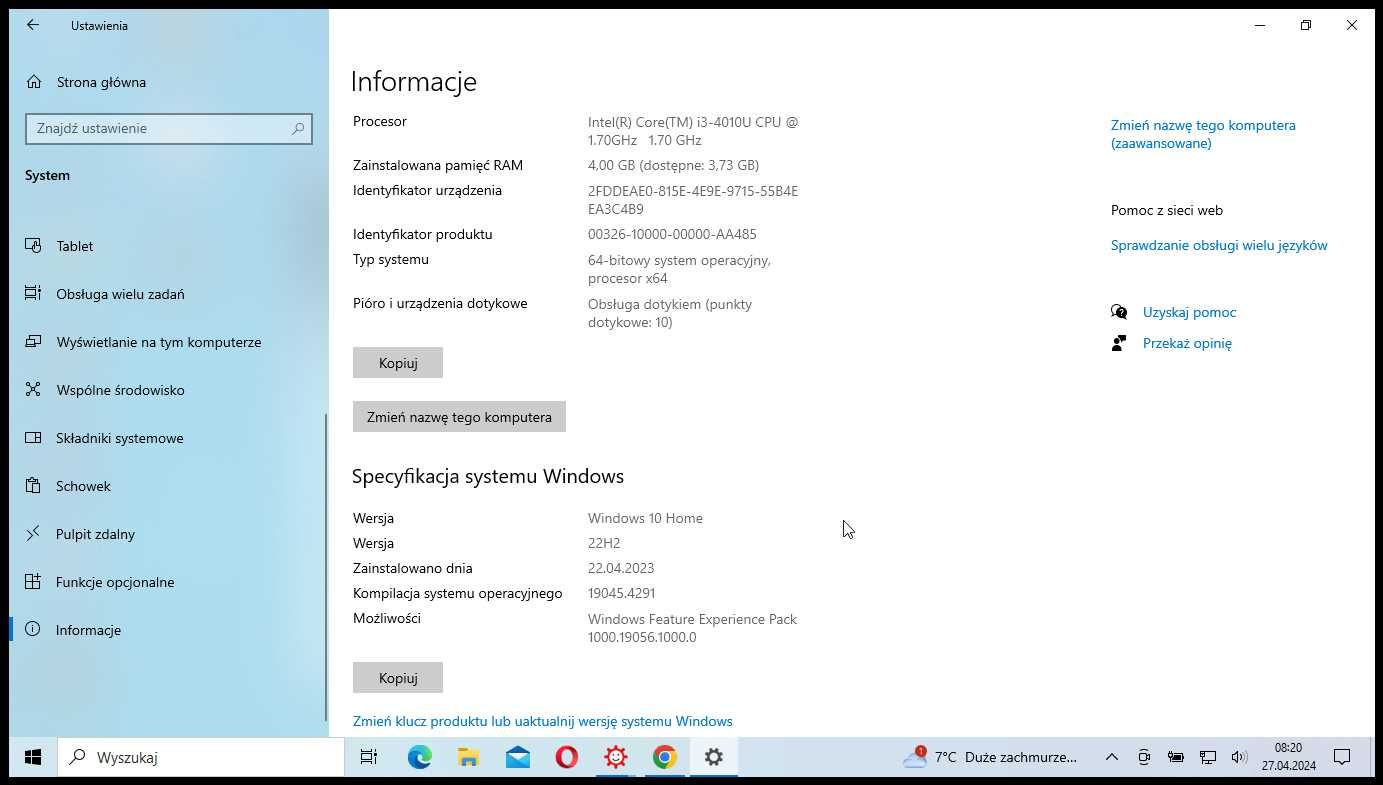Select the Windows 10 Home edition text
1383x785 pixels.
[645, 518]
